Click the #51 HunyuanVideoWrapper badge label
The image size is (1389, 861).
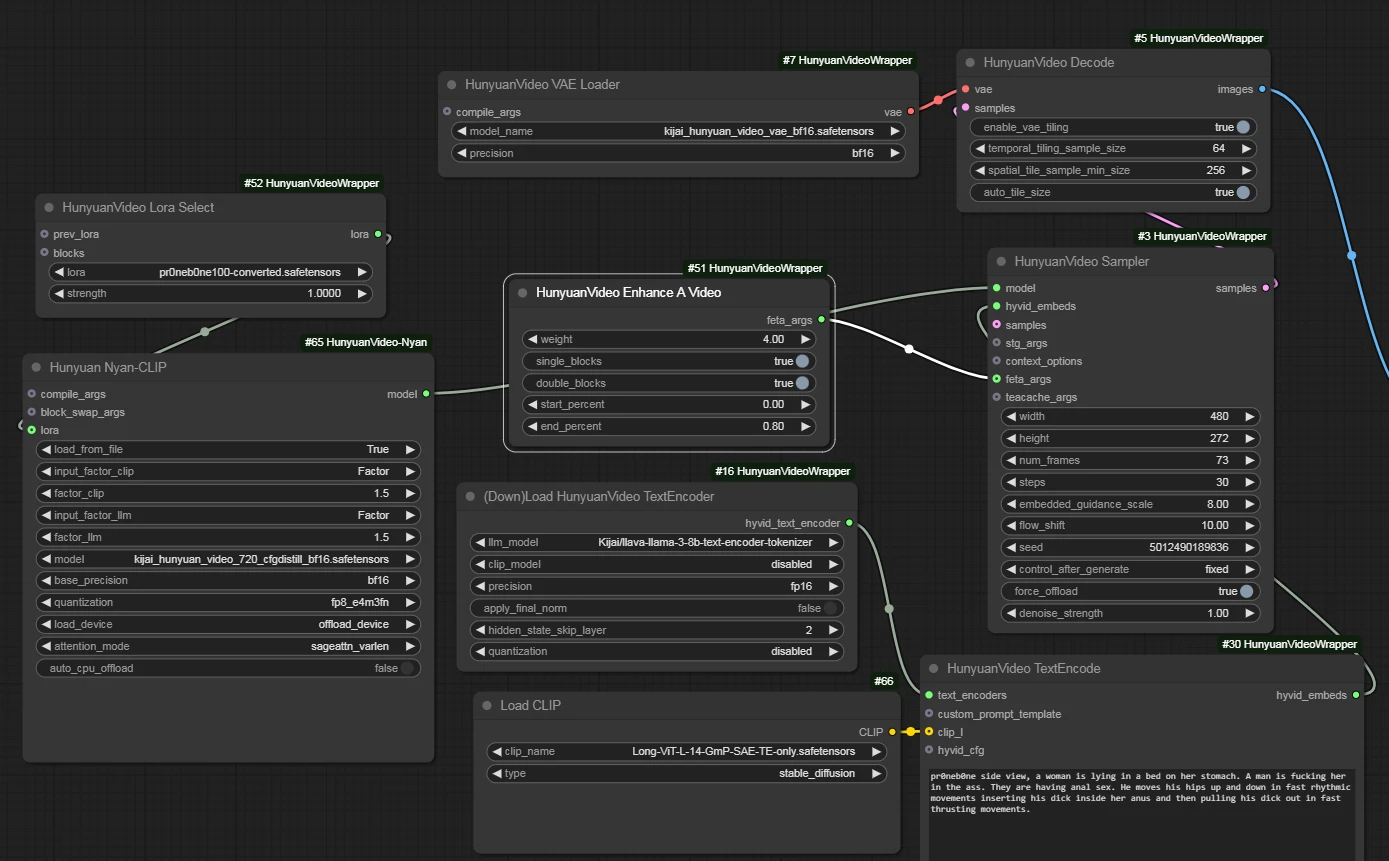point(755,268)
